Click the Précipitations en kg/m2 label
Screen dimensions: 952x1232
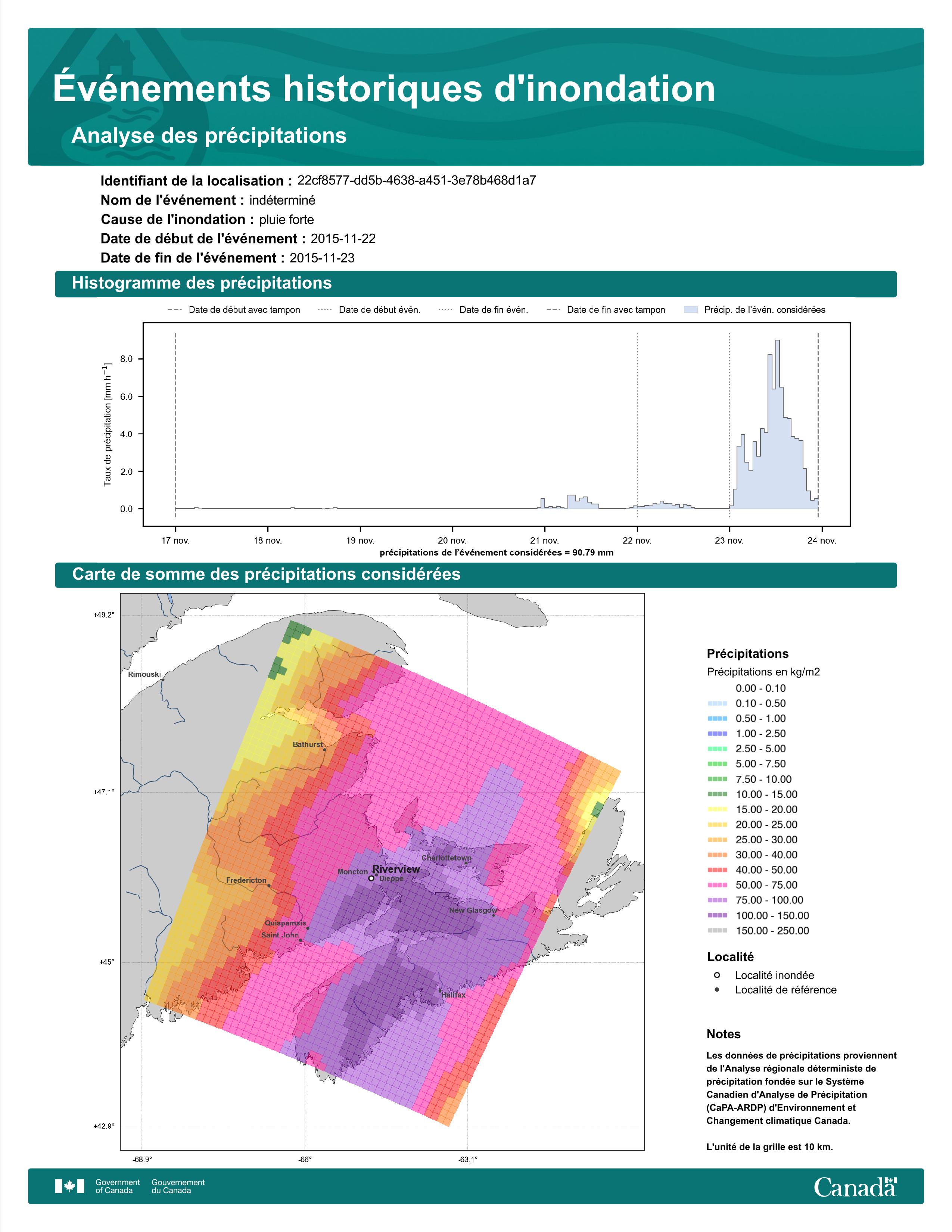(763, 672)
